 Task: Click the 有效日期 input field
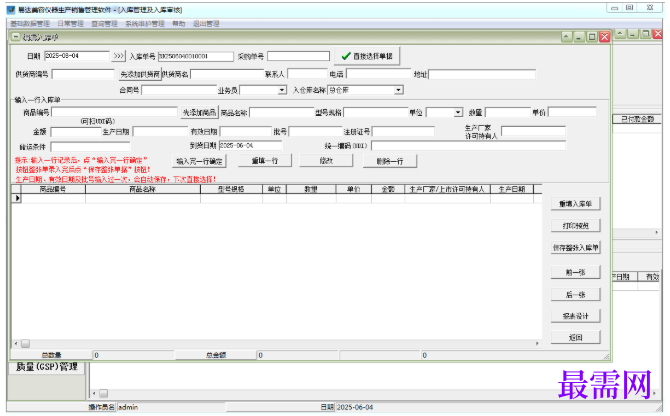[x=246, y=131]
